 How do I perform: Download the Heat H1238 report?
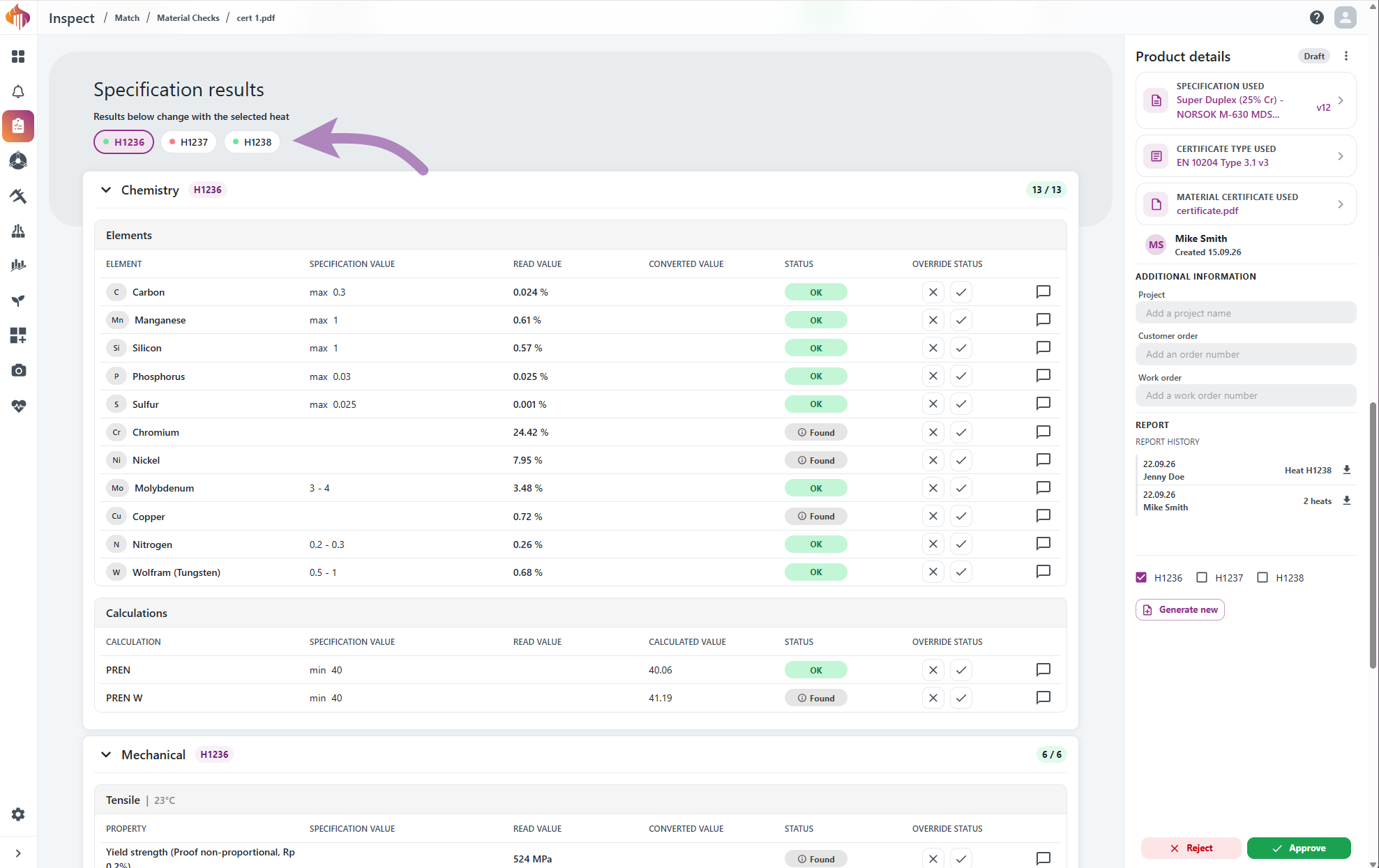point(1347,470)
